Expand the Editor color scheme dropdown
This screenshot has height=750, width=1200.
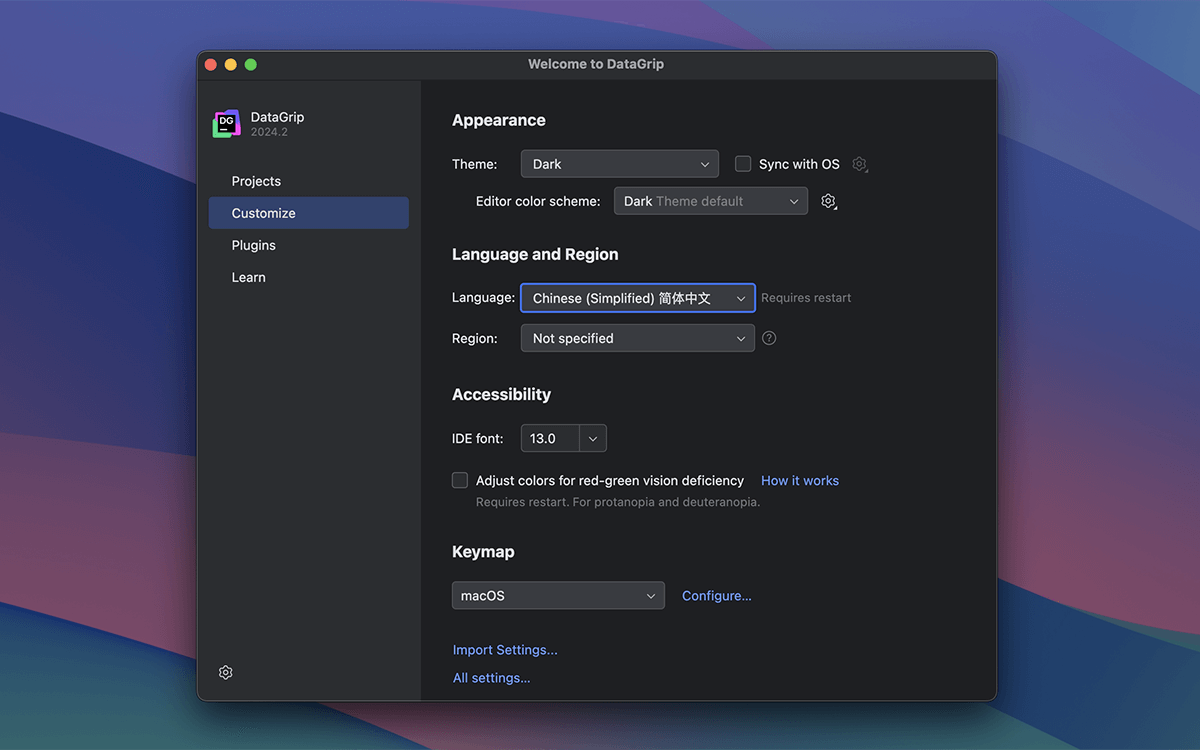711,201
